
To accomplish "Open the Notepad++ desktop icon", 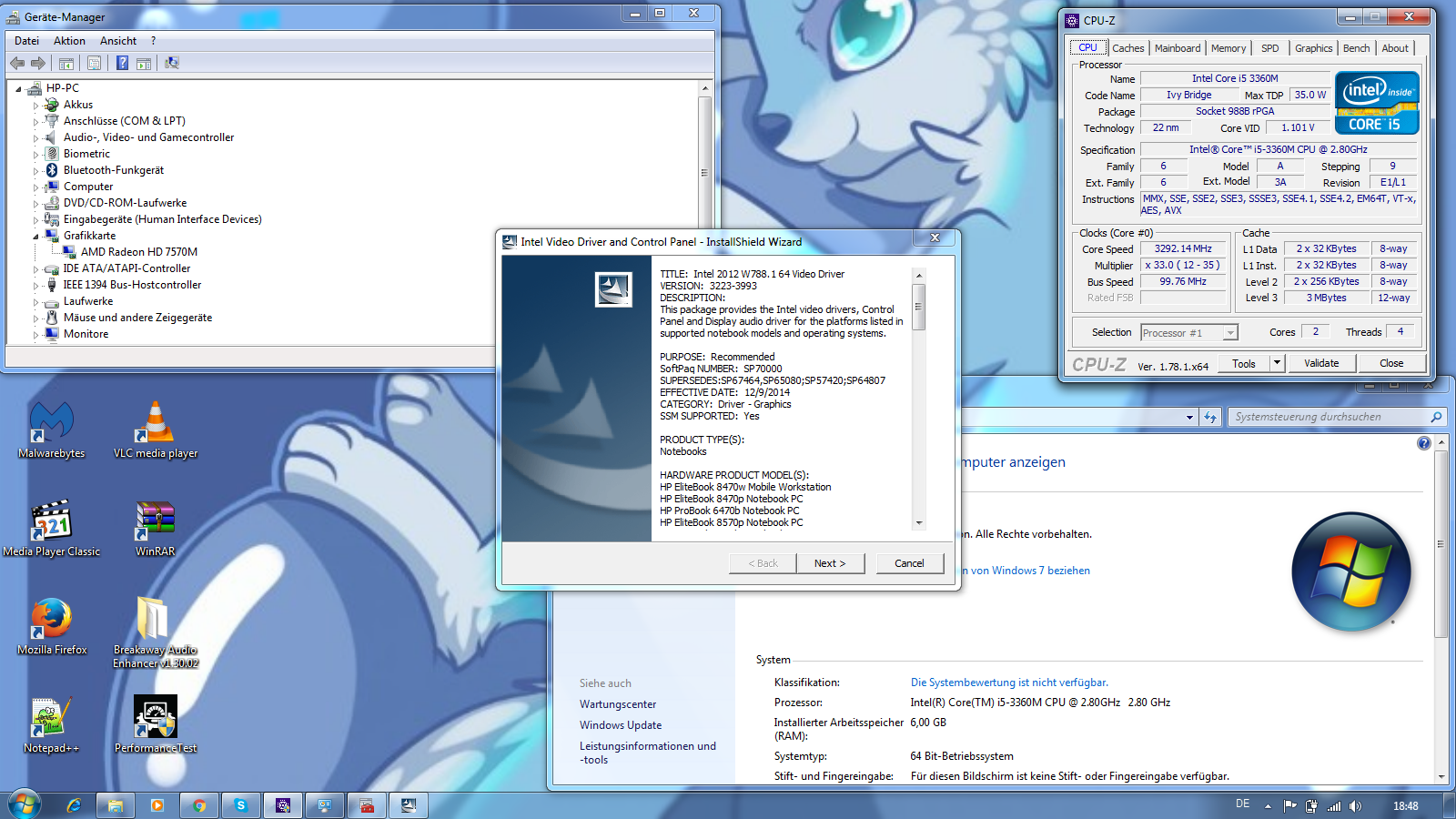I will [52, 724].
